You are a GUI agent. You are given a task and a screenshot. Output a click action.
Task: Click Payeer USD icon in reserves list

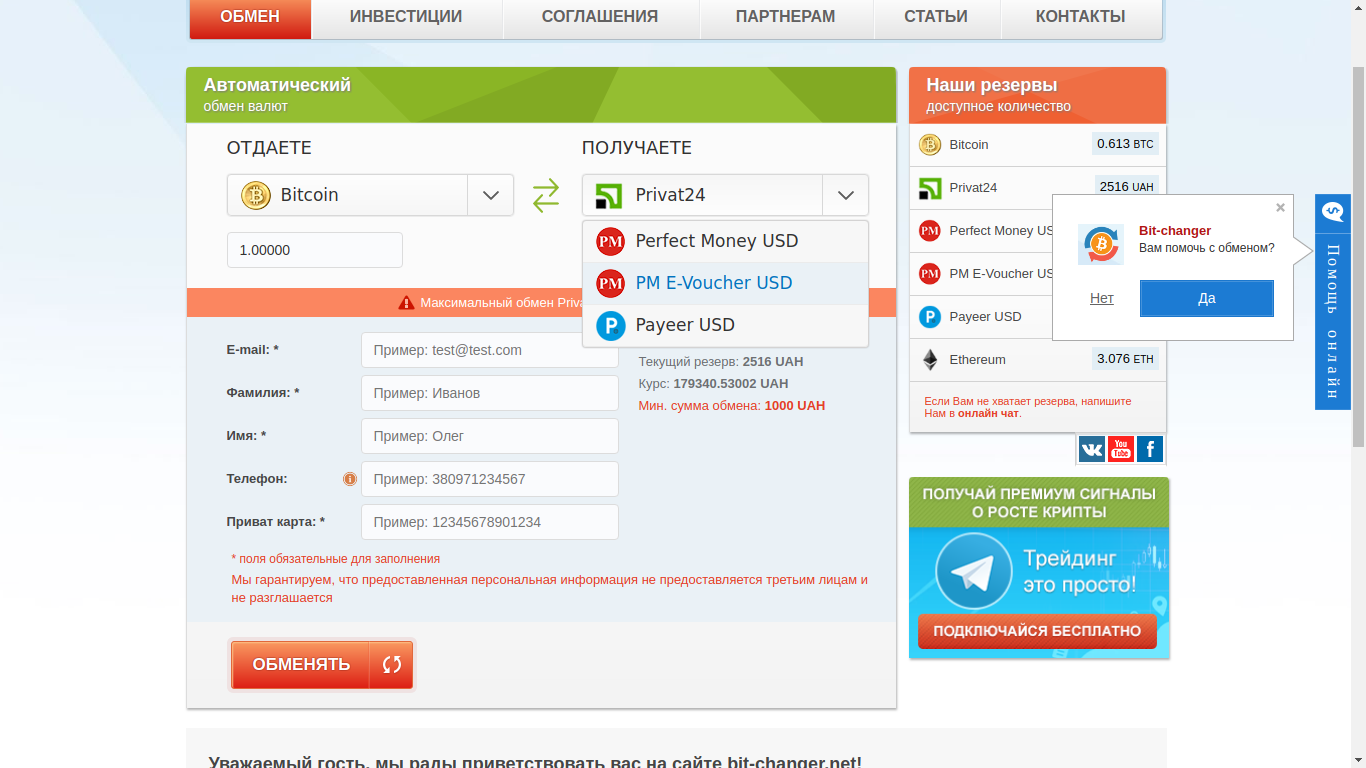(x=930, y=317)
